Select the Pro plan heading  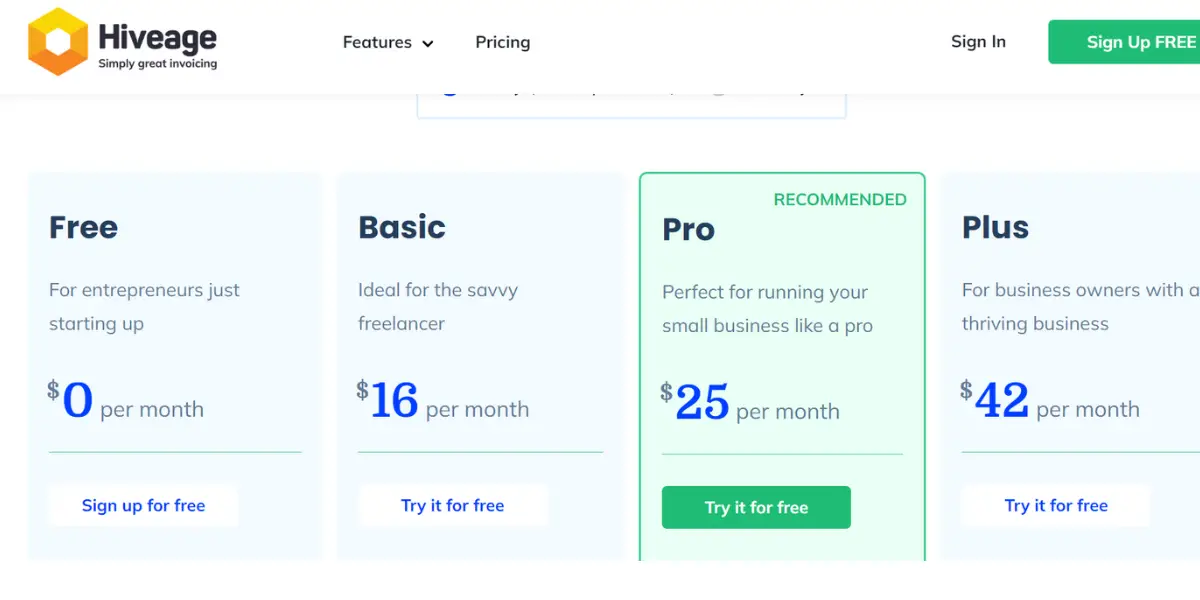click(689, 229)
